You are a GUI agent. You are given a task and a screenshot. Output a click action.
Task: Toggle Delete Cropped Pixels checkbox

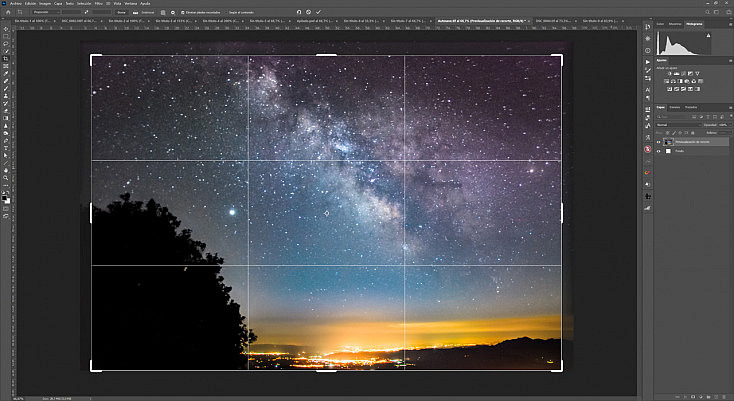tap(183, 13)
